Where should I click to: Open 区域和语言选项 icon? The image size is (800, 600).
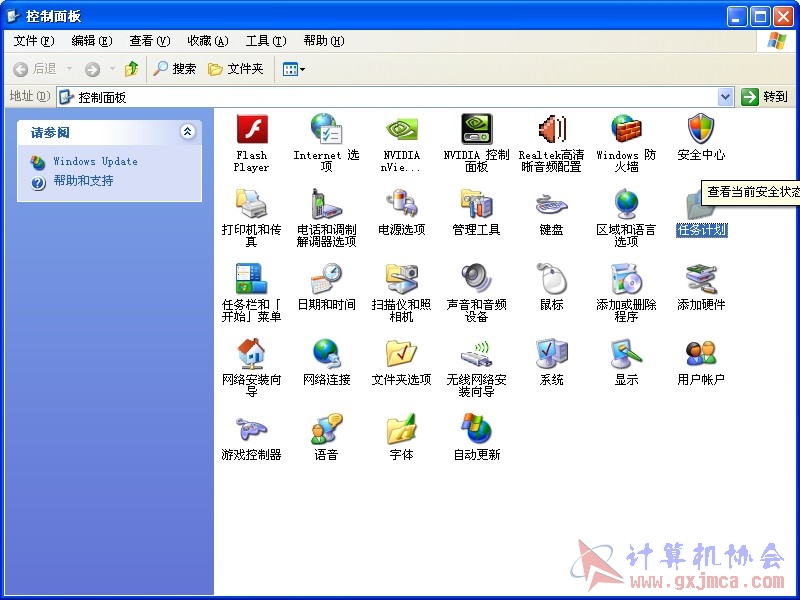tap(627, 204)
